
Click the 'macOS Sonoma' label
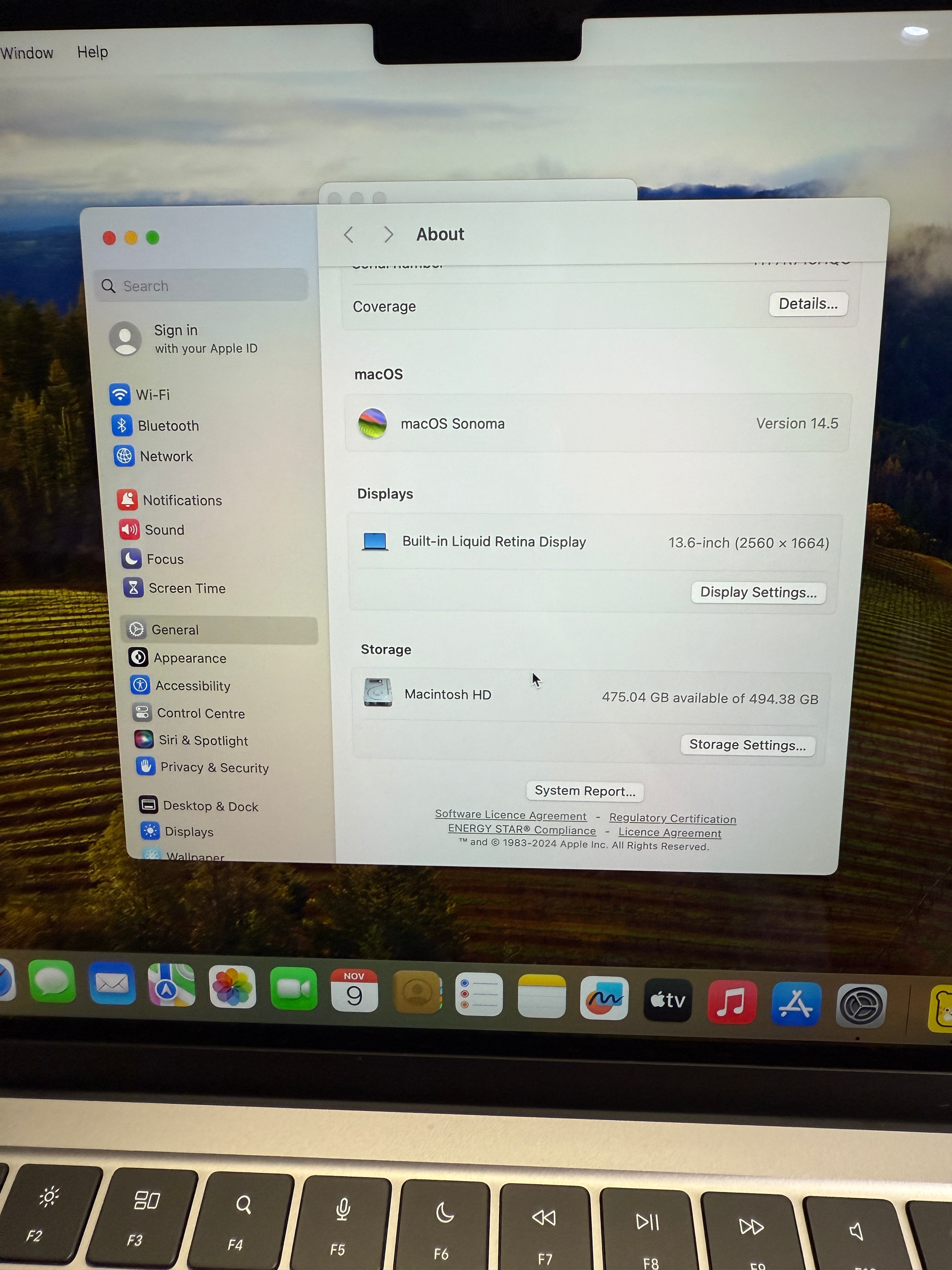tap(453, 424)
